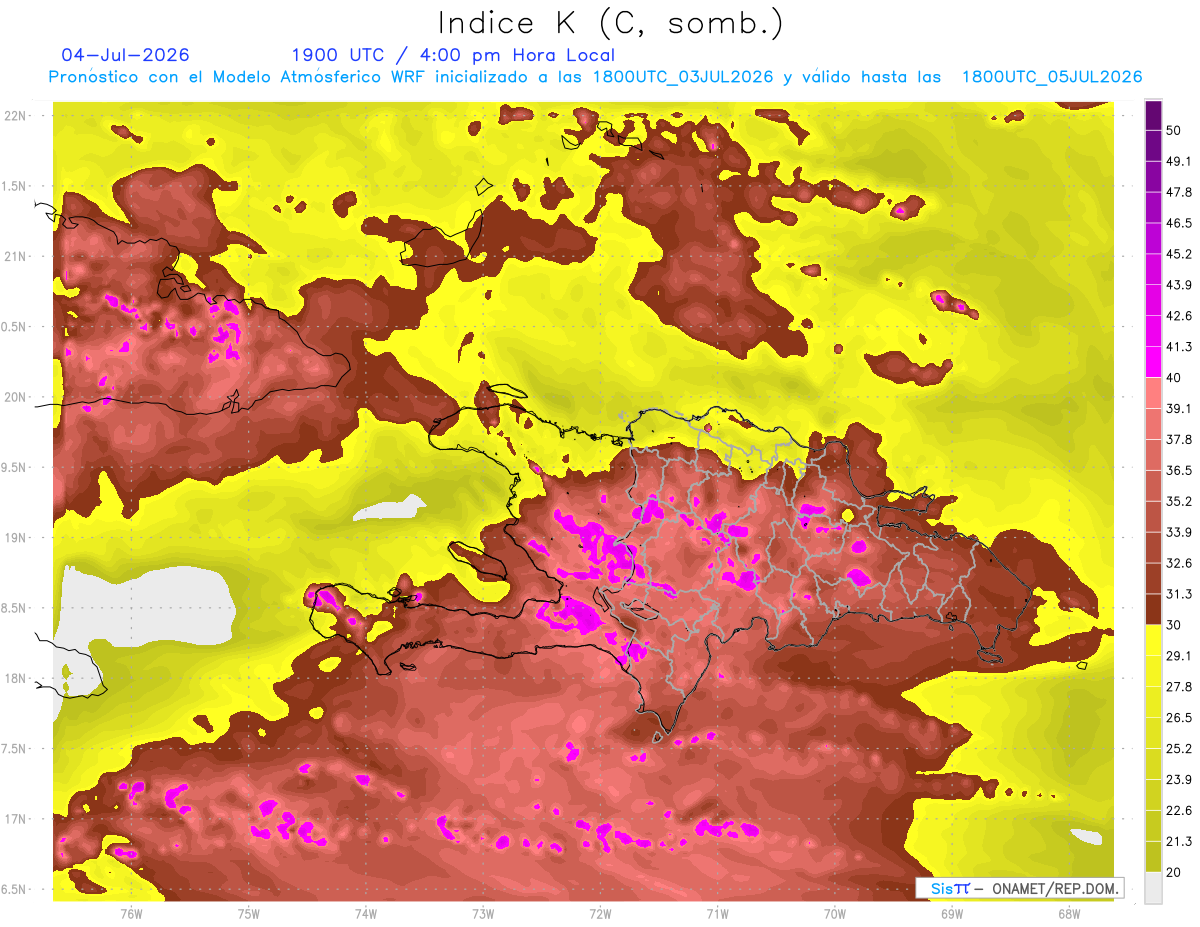
Task: Click the "68W" longitude label
Action: click(x=1069, y=914)
